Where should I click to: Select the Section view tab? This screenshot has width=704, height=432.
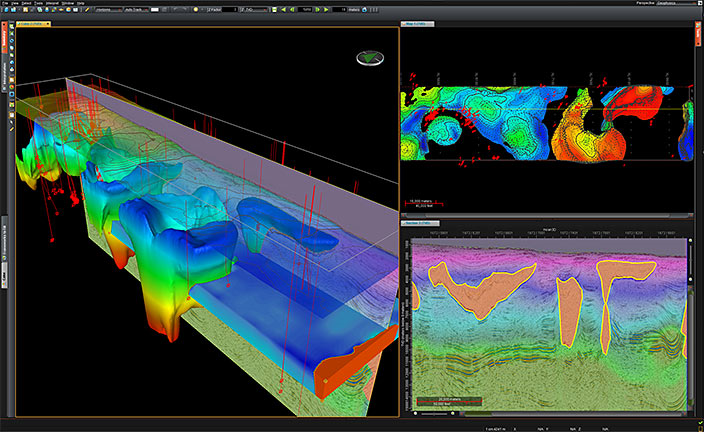coord(416,222)
